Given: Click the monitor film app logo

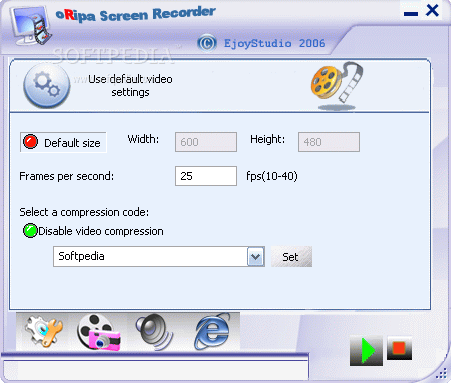Looking at the screenshot, I should click(31, 25).
